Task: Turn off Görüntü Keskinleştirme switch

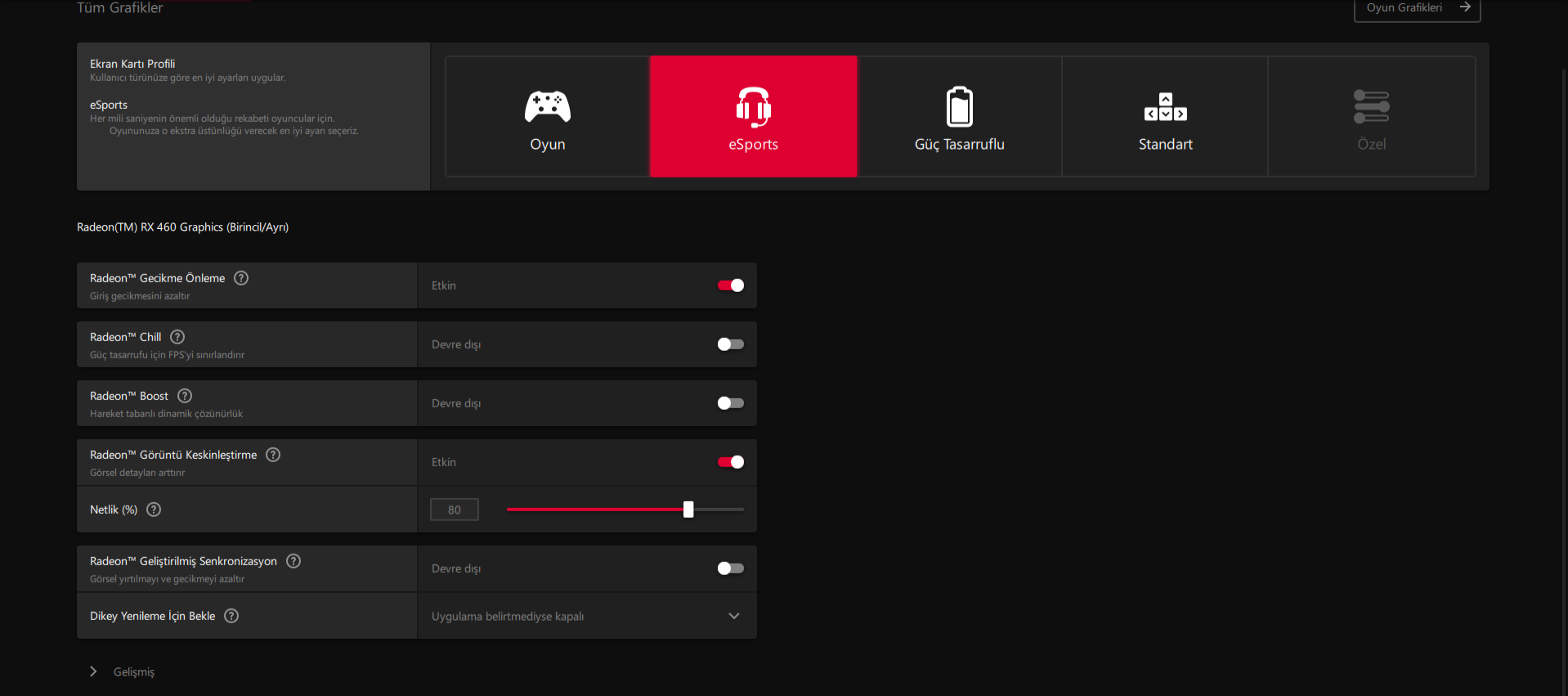Action: (731, 462)
